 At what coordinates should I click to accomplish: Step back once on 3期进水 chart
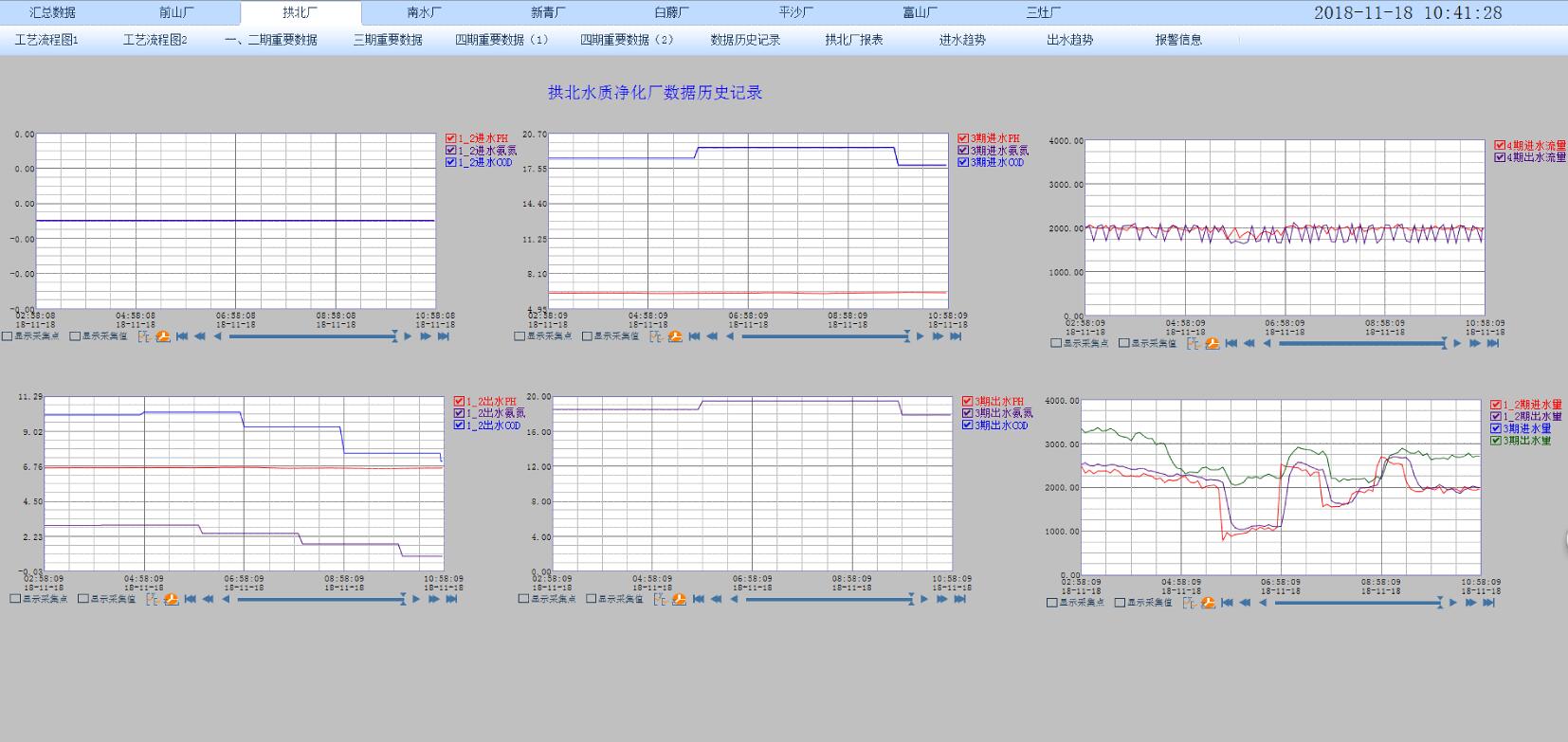pos(730,336)
